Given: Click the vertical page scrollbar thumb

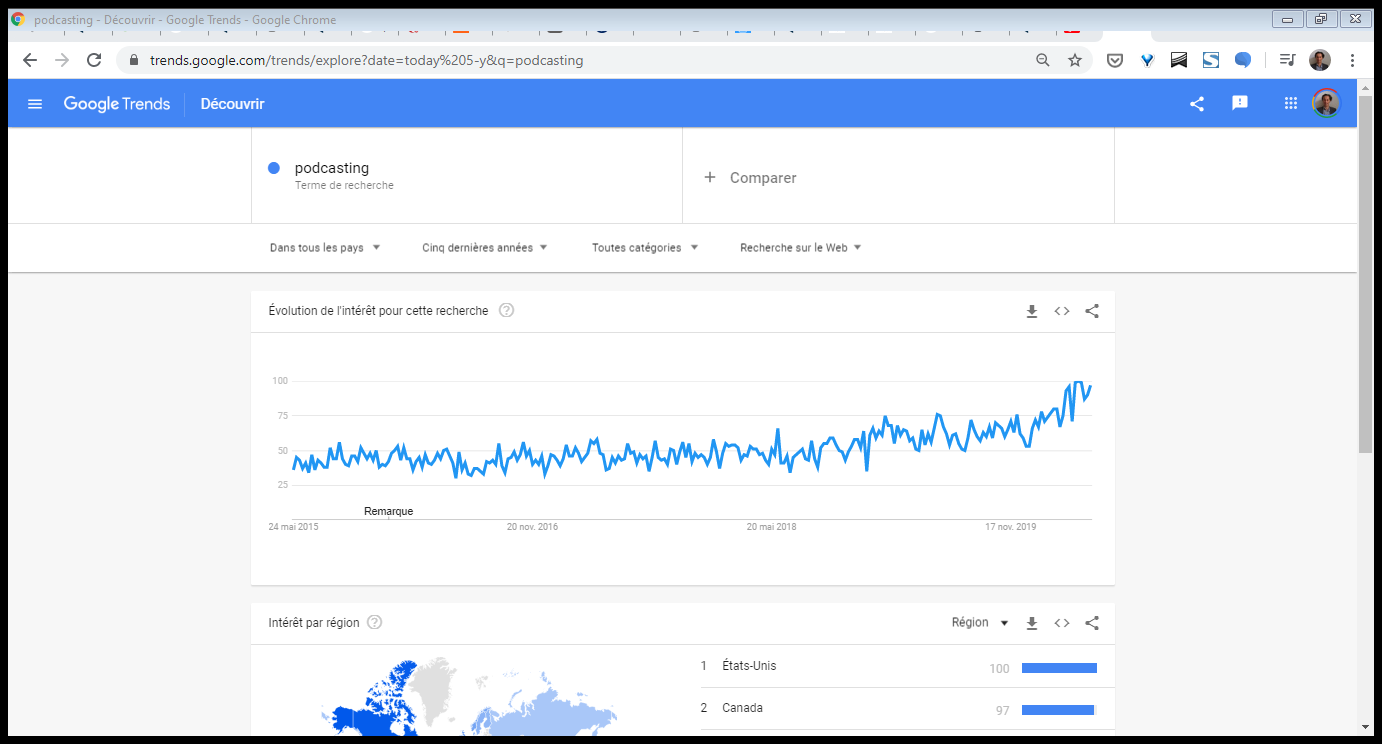Looking at the screenshot, I should 1366,274.
